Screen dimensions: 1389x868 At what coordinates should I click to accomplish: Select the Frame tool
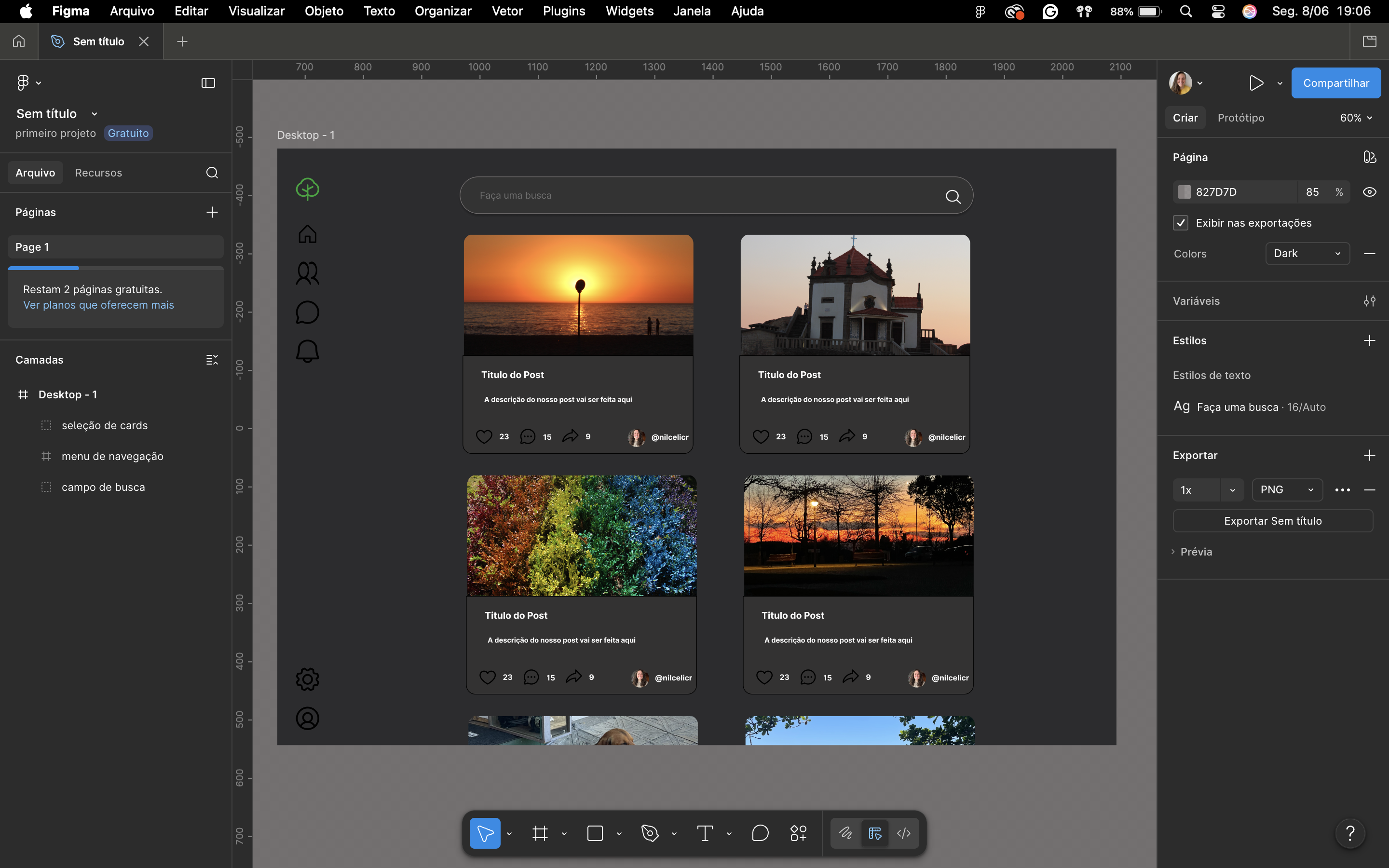pos(540,833)
